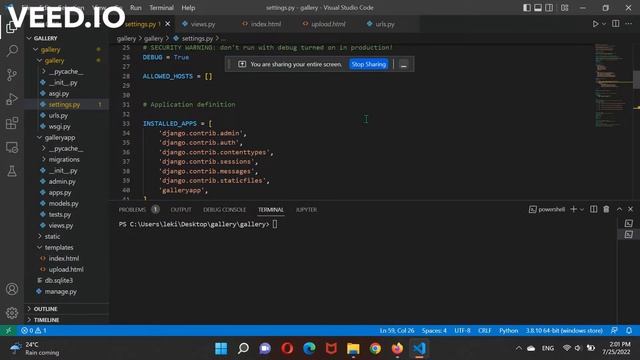Screen dimensions: 640x360
Task: Switch to the OUTPUT panel tab
Action: 181,209
